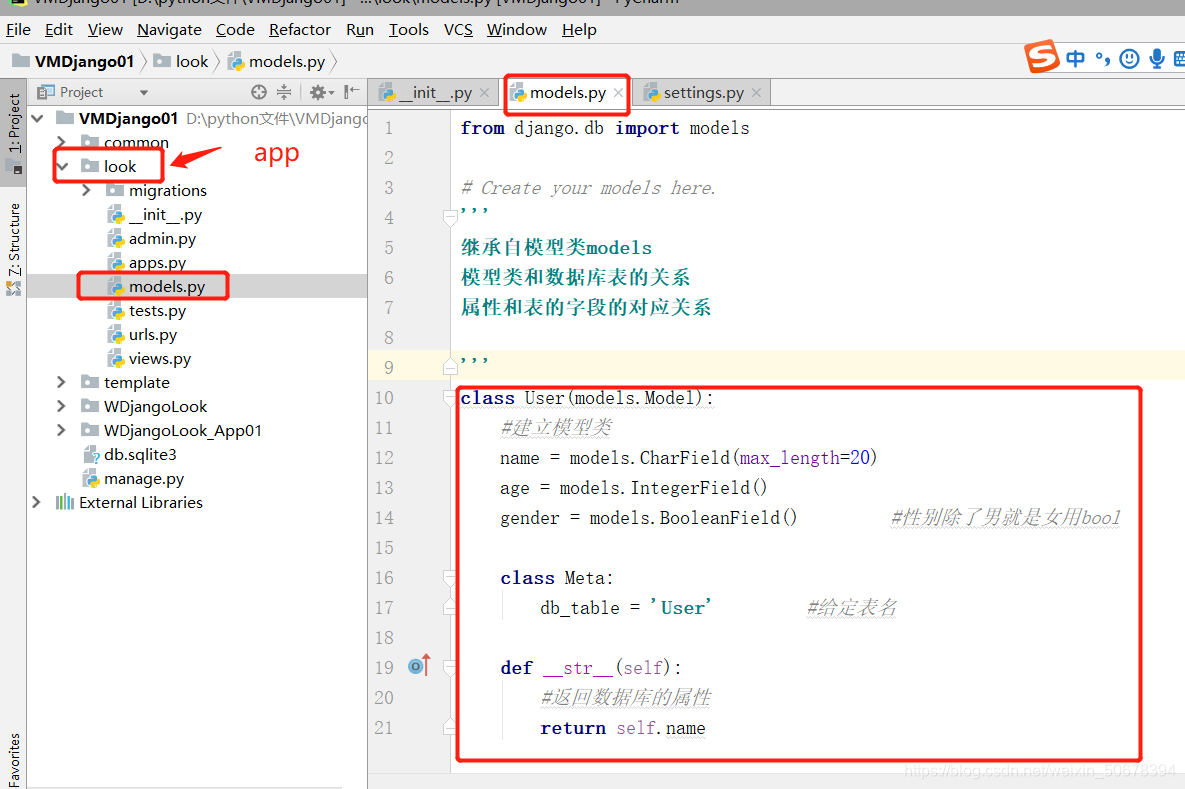The width and height of the screenshot is (1185, 789).
Task: Hide the Project panel with the arrow icon
Action: click(x=350, y=92)
